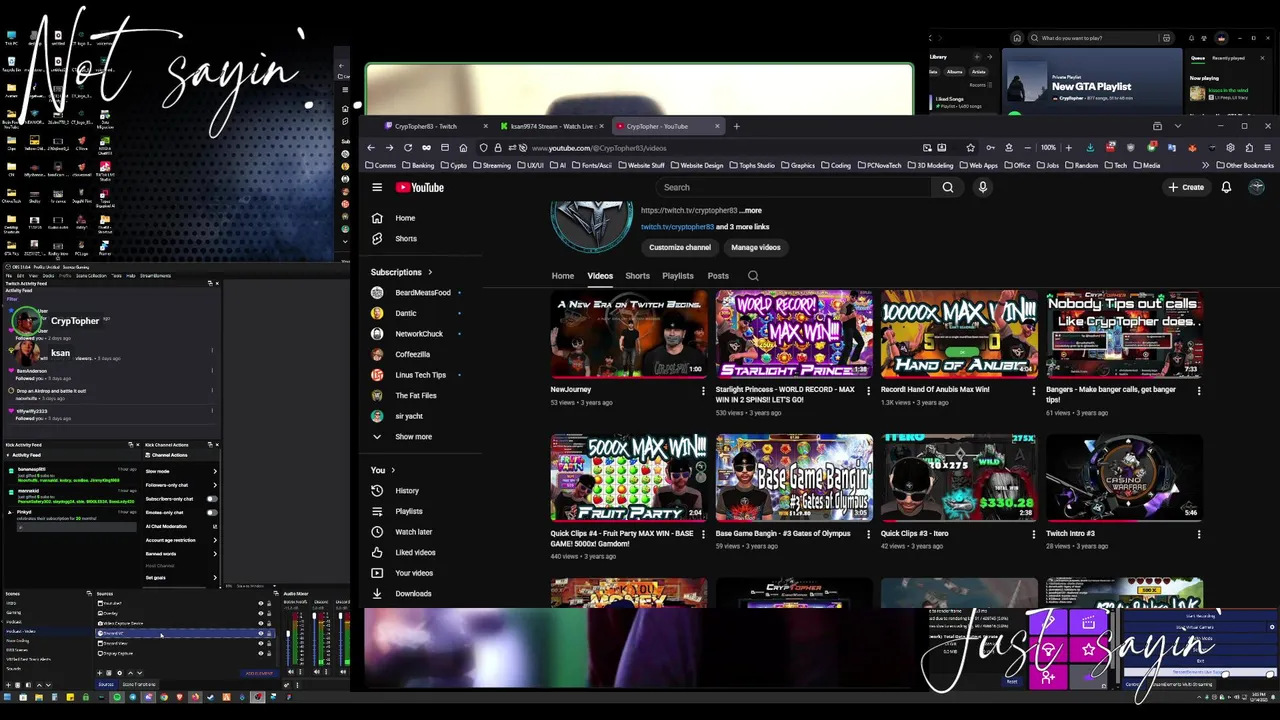Click the YouTube logo home link
Image resolution: width=1280 pixels, height=720 pixels.
tap(419, 187)
